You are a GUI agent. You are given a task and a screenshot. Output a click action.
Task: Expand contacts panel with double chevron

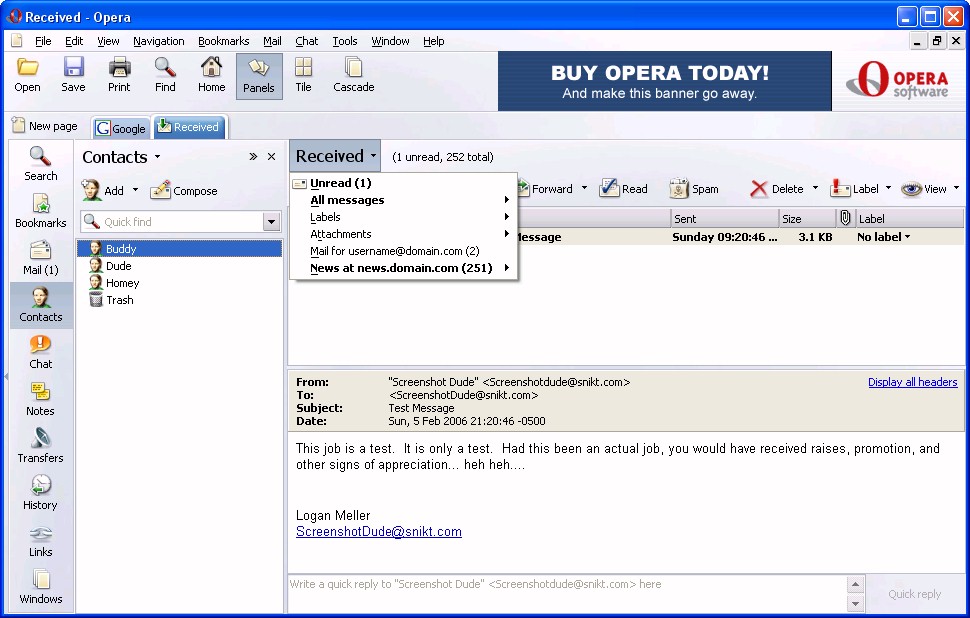coord(253,157)
